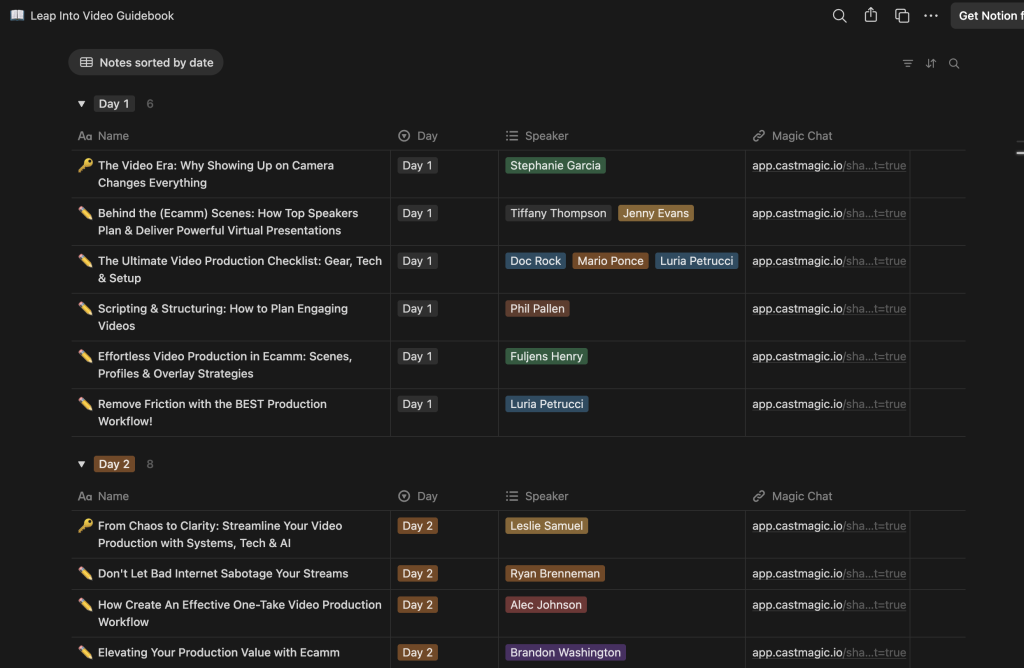Open Remove Friction with the BEST Production note

[212, 412]
